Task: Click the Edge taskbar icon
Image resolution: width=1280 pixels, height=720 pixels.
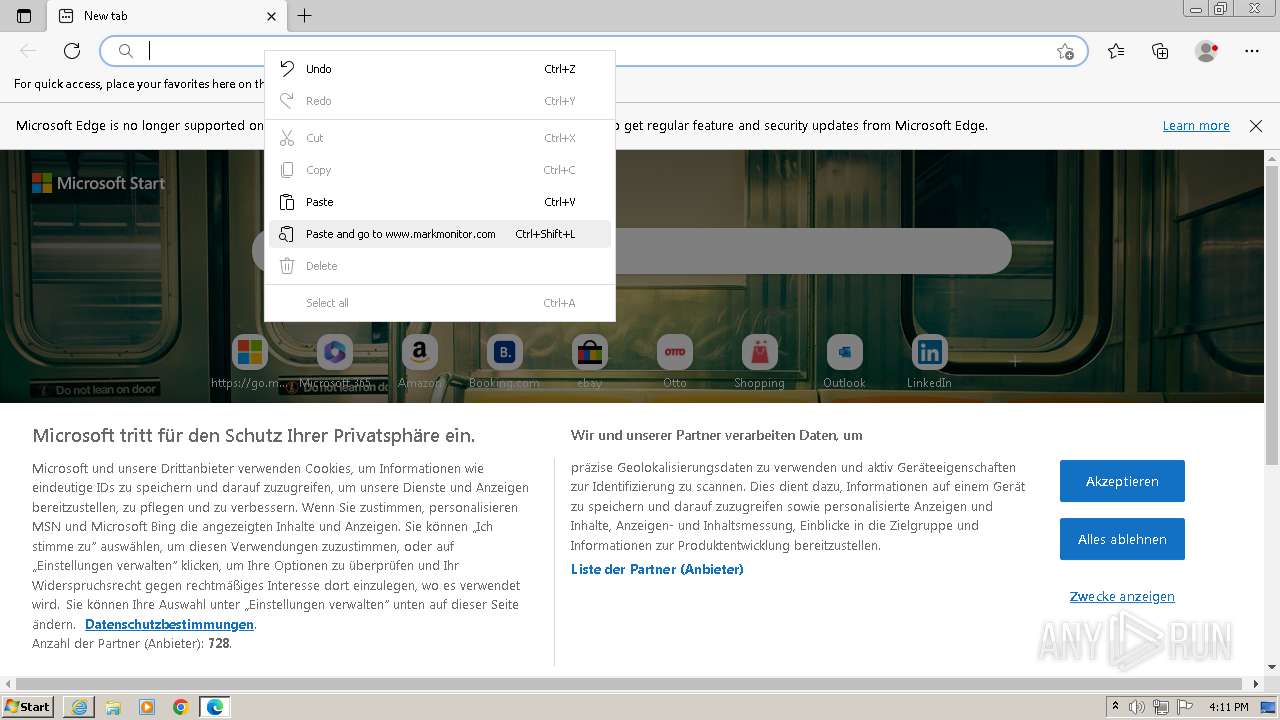Action: click(215, 707)
